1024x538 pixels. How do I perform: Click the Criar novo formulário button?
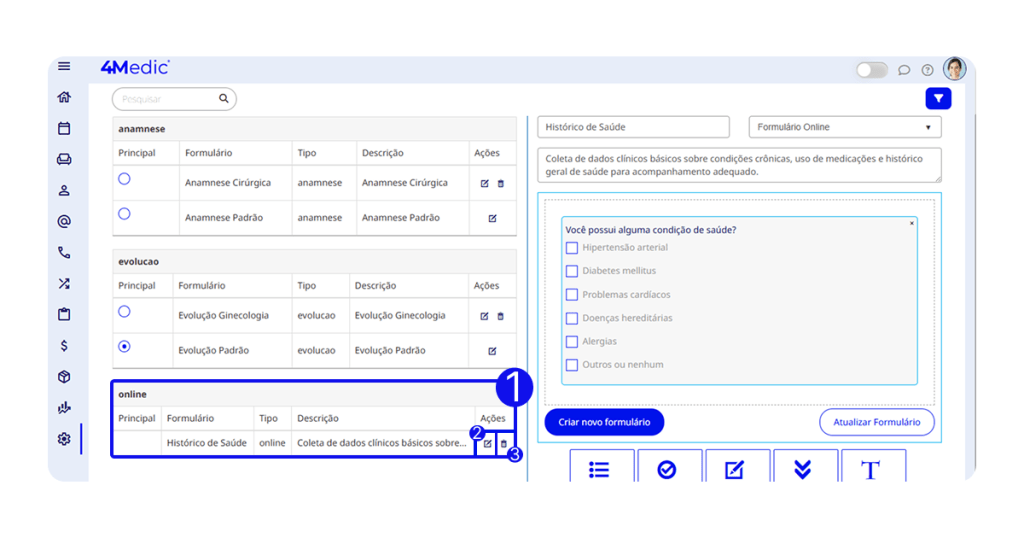pyautogui.click(x=603, y=422)
